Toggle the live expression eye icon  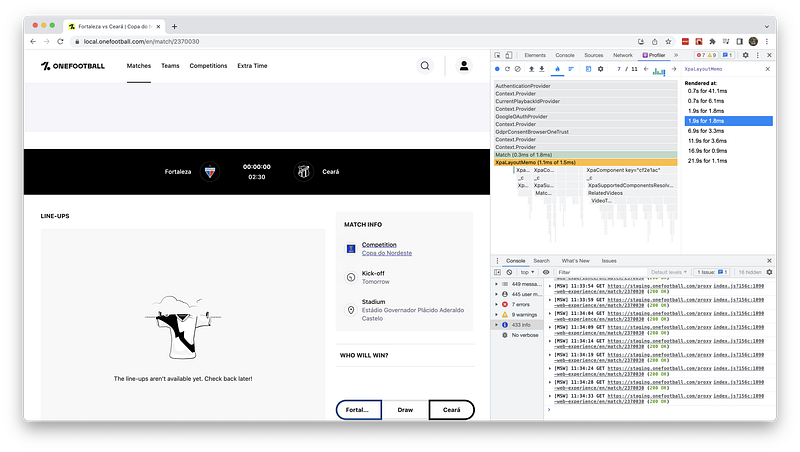coord(548,271)
